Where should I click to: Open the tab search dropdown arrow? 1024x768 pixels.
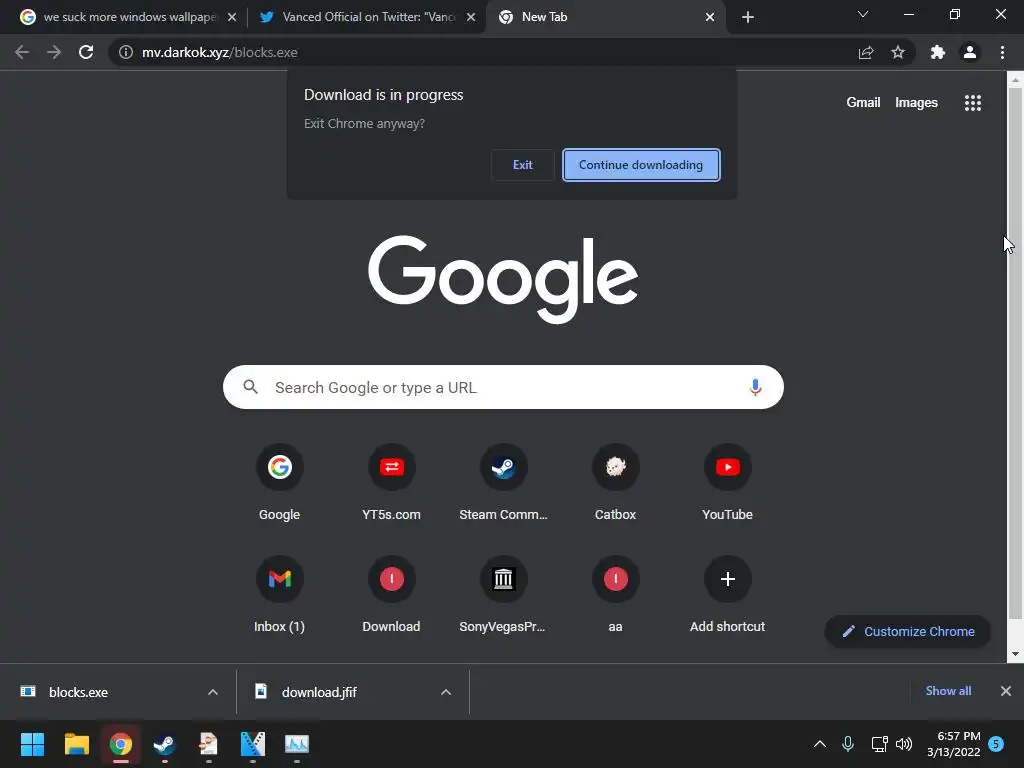click(863, 14)
